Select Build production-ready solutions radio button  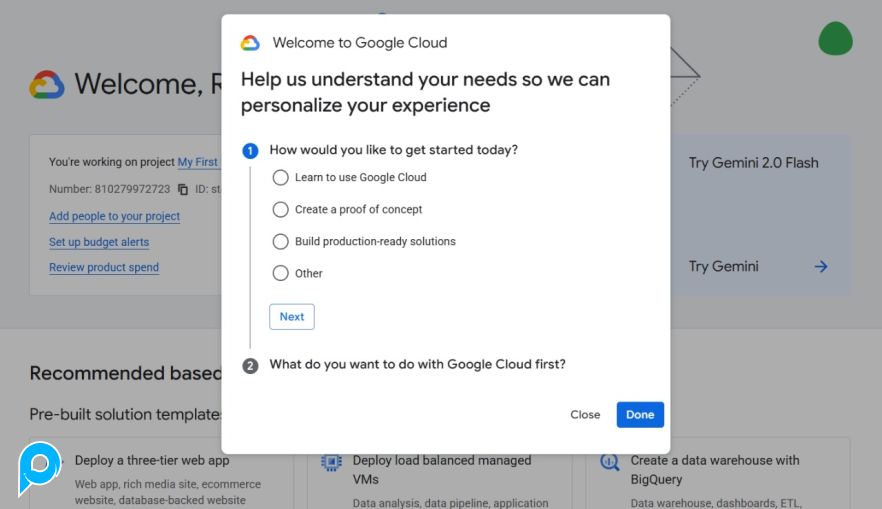point(280,242)
